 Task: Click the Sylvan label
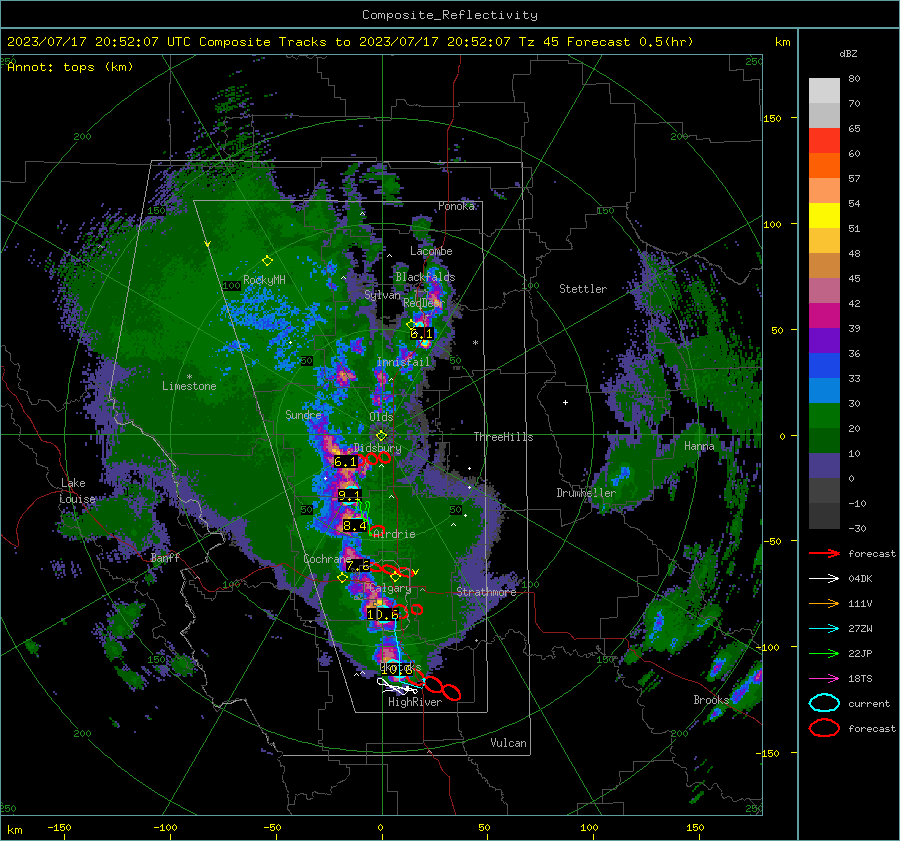[382, 294]
